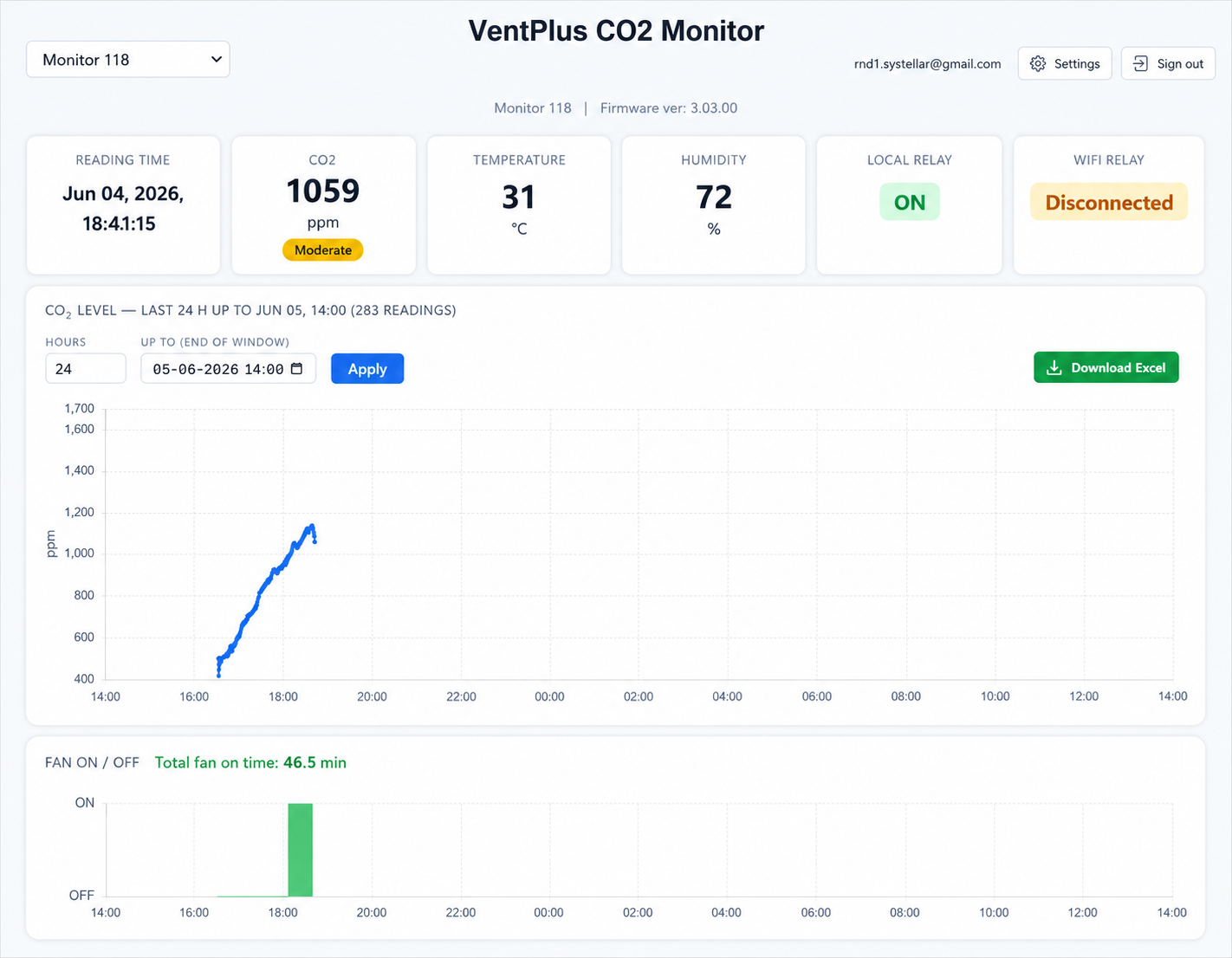Viewport: 1232px width, 958px height.
Task: Click the Total fan on time 46.5 min text
Action: 250,763
